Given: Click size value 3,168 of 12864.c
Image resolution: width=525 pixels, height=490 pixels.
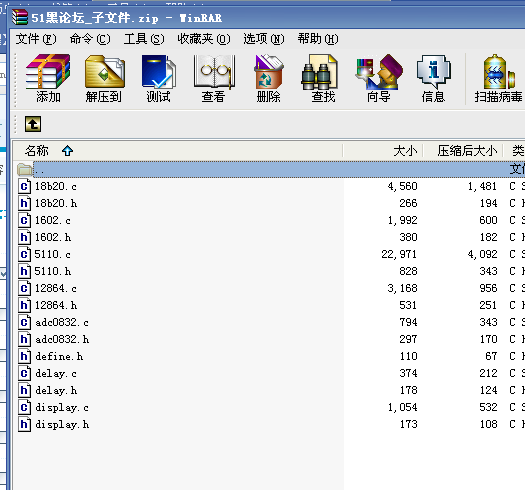Looking at the screenshot, I should (402, 288).
